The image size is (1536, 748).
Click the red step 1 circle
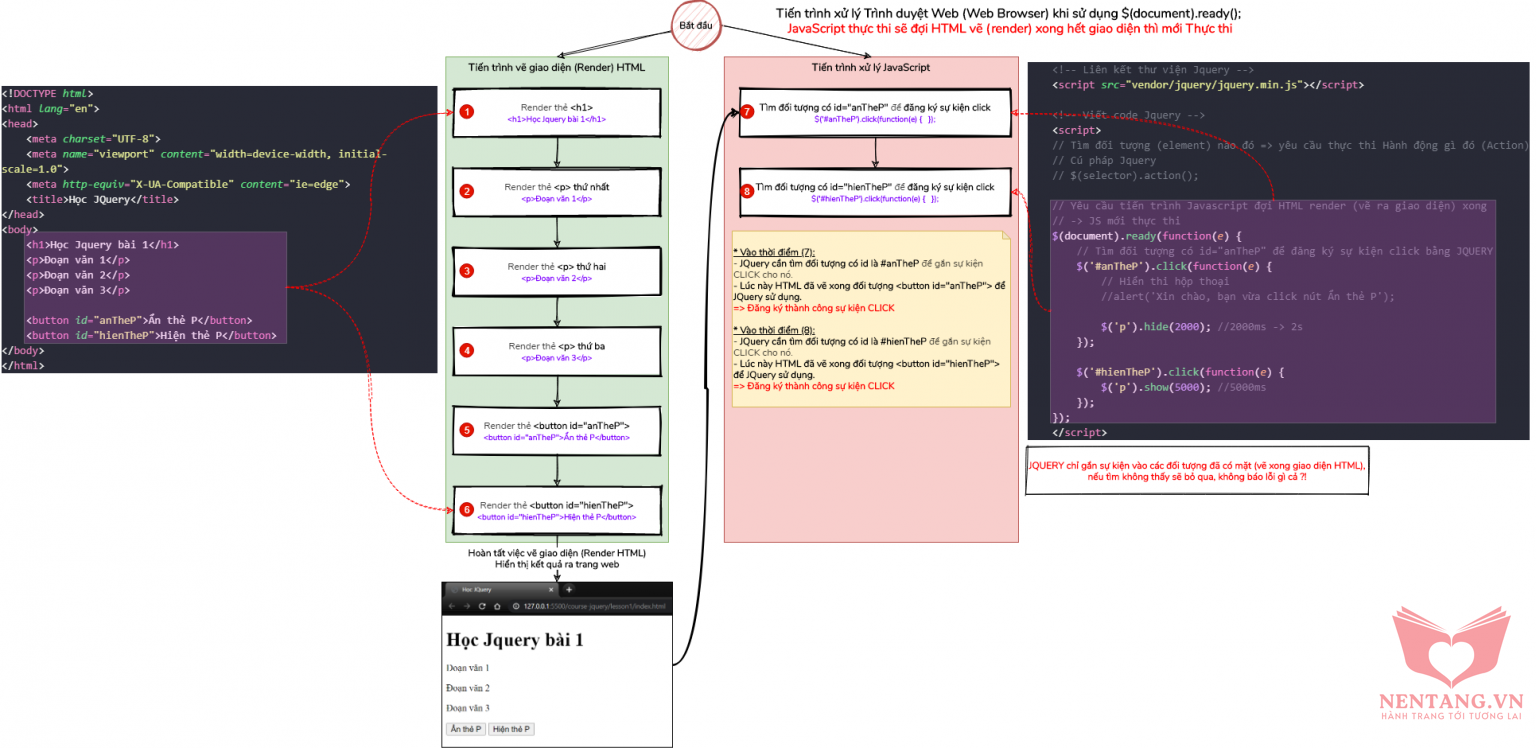click(466, 112)
